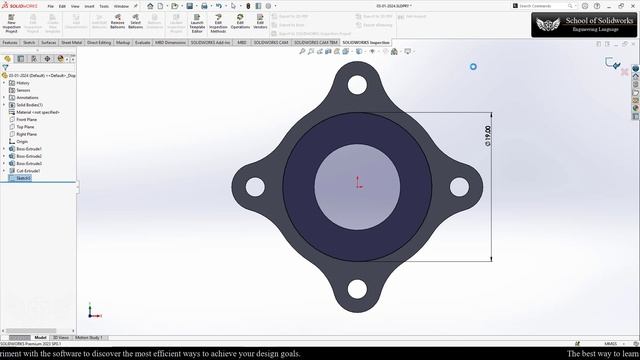Screen dimensions: 640x360
Task: Select Front Plane in feature tree
Action: [27, 120]
